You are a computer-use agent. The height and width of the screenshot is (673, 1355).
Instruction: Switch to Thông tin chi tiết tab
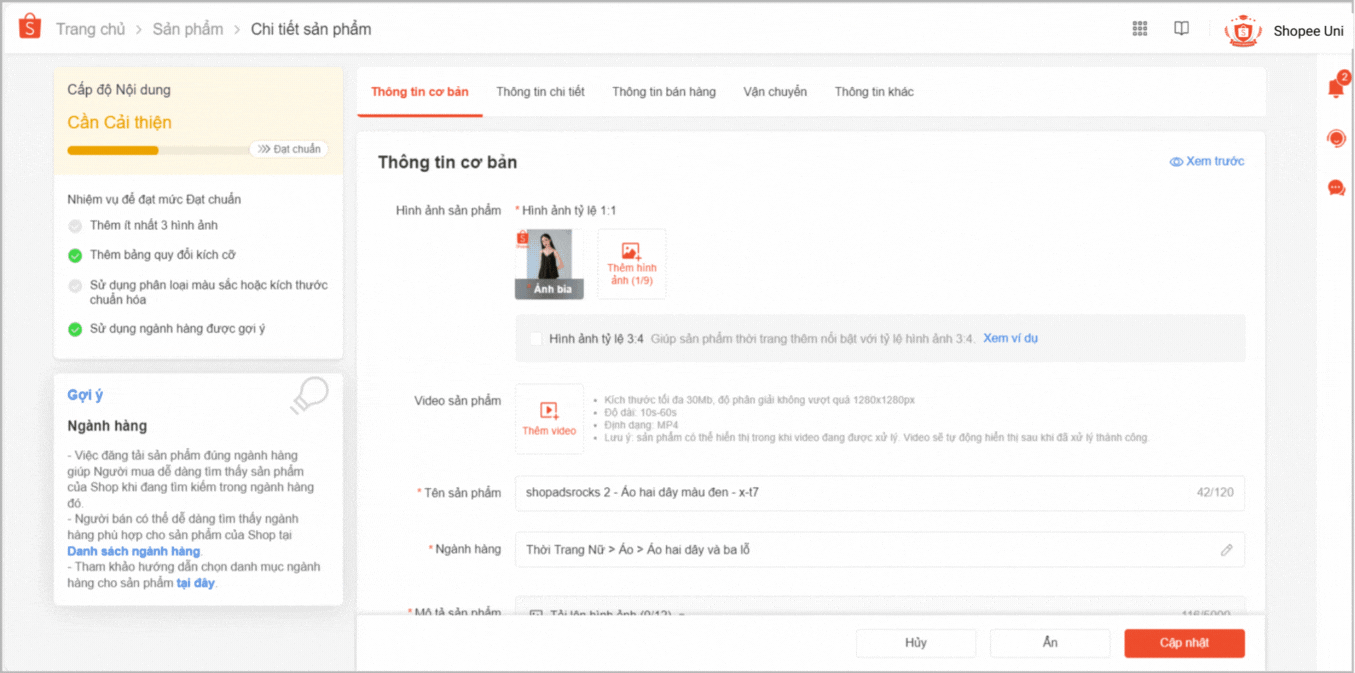pos(540,92)
